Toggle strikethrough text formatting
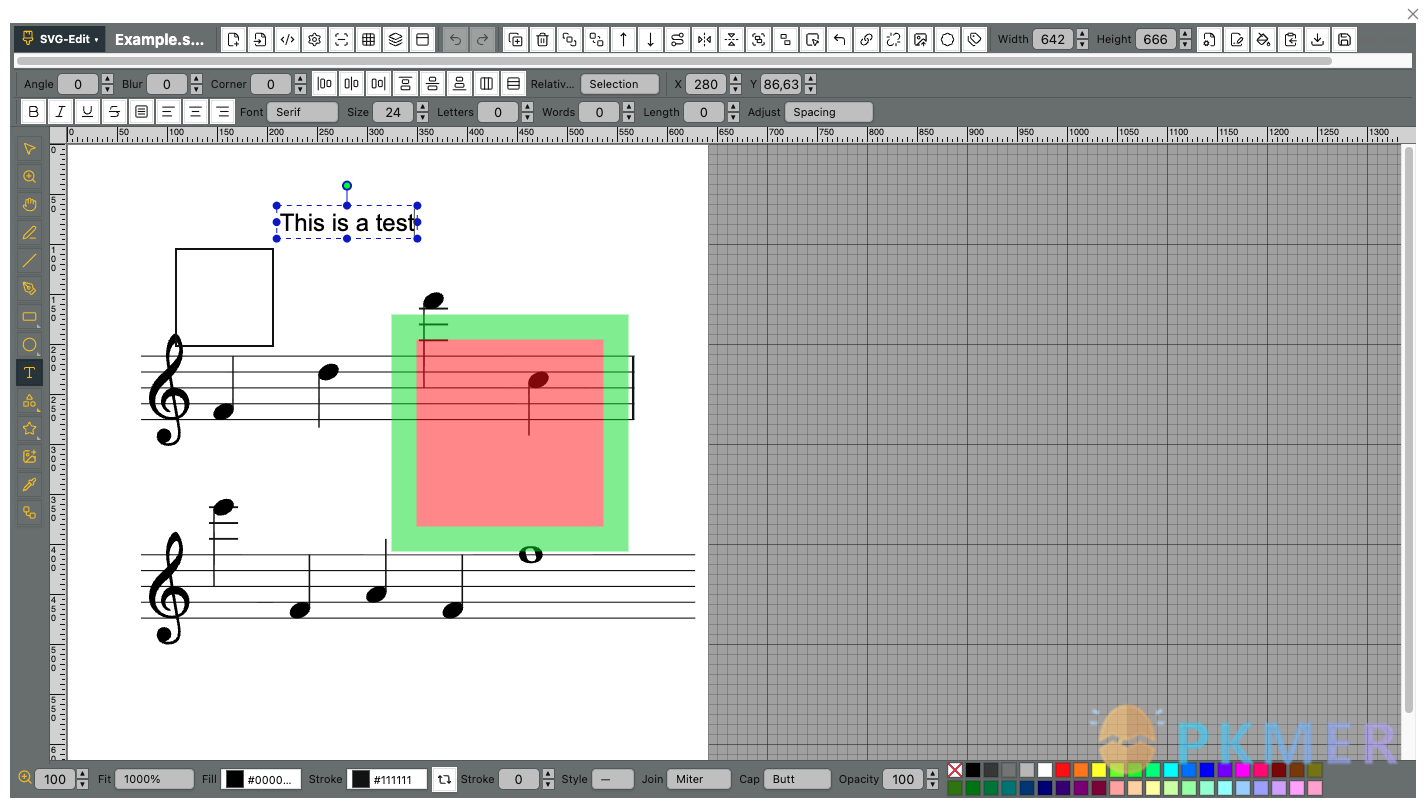The height and width of the screenshot is (812, 1427). coord(114,112)
